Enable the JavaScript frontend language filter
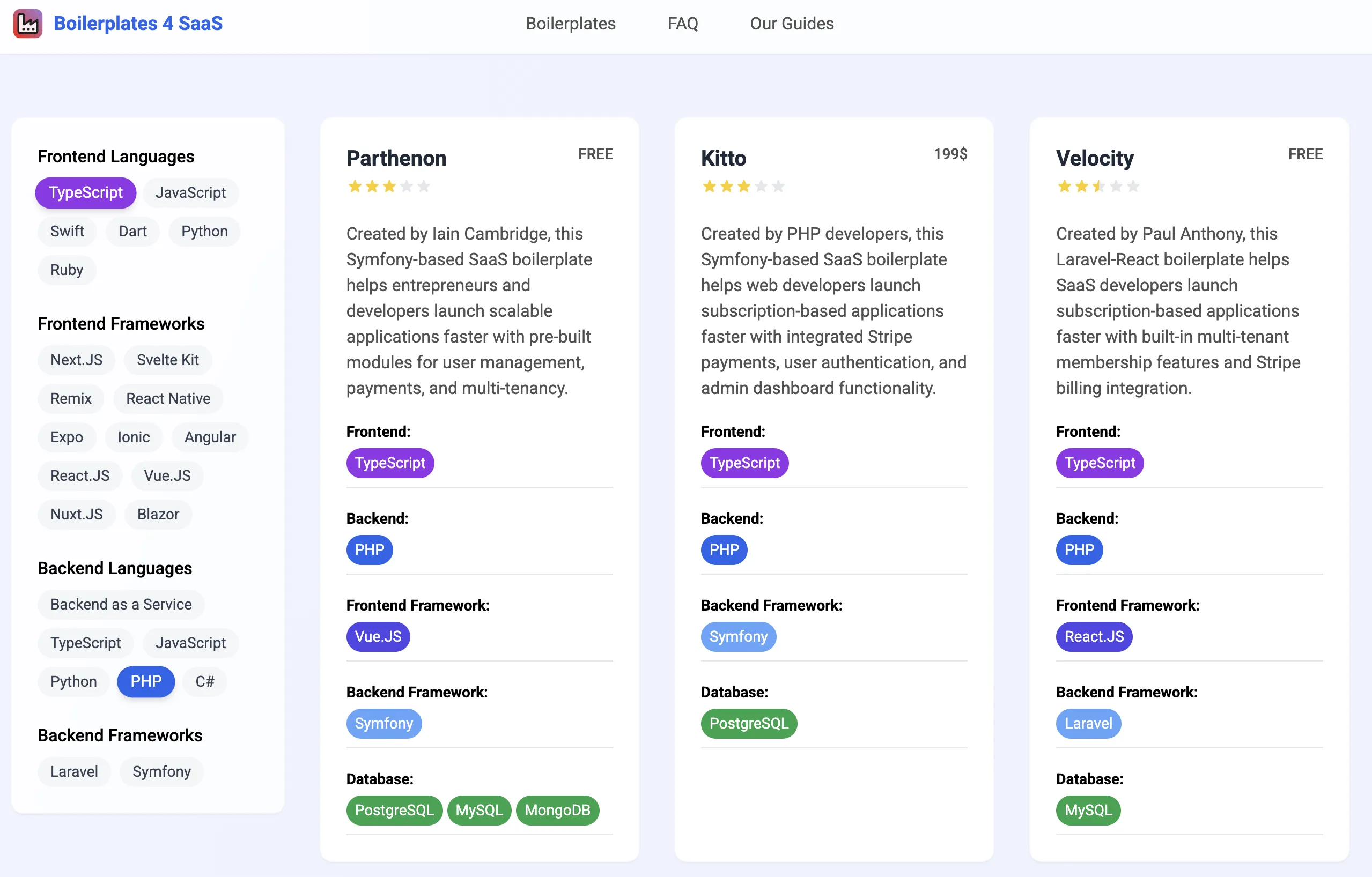The width and height of the screenshot is (1372, 877). [190, 192]
